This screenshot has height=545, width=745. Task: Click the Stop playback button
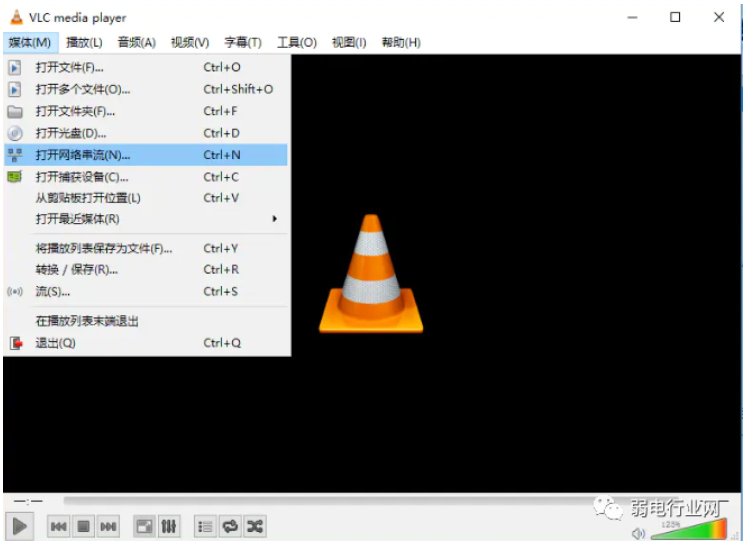pos(84,526)
